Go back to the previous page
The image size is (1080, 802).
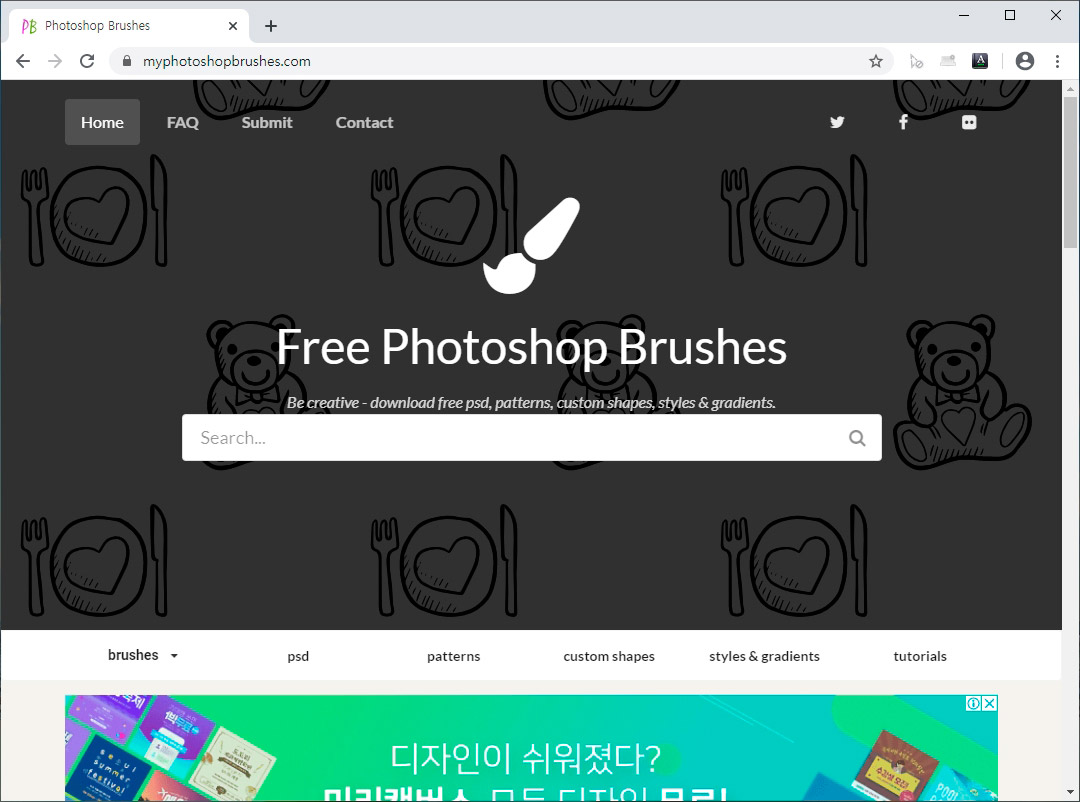coord(23,61)
